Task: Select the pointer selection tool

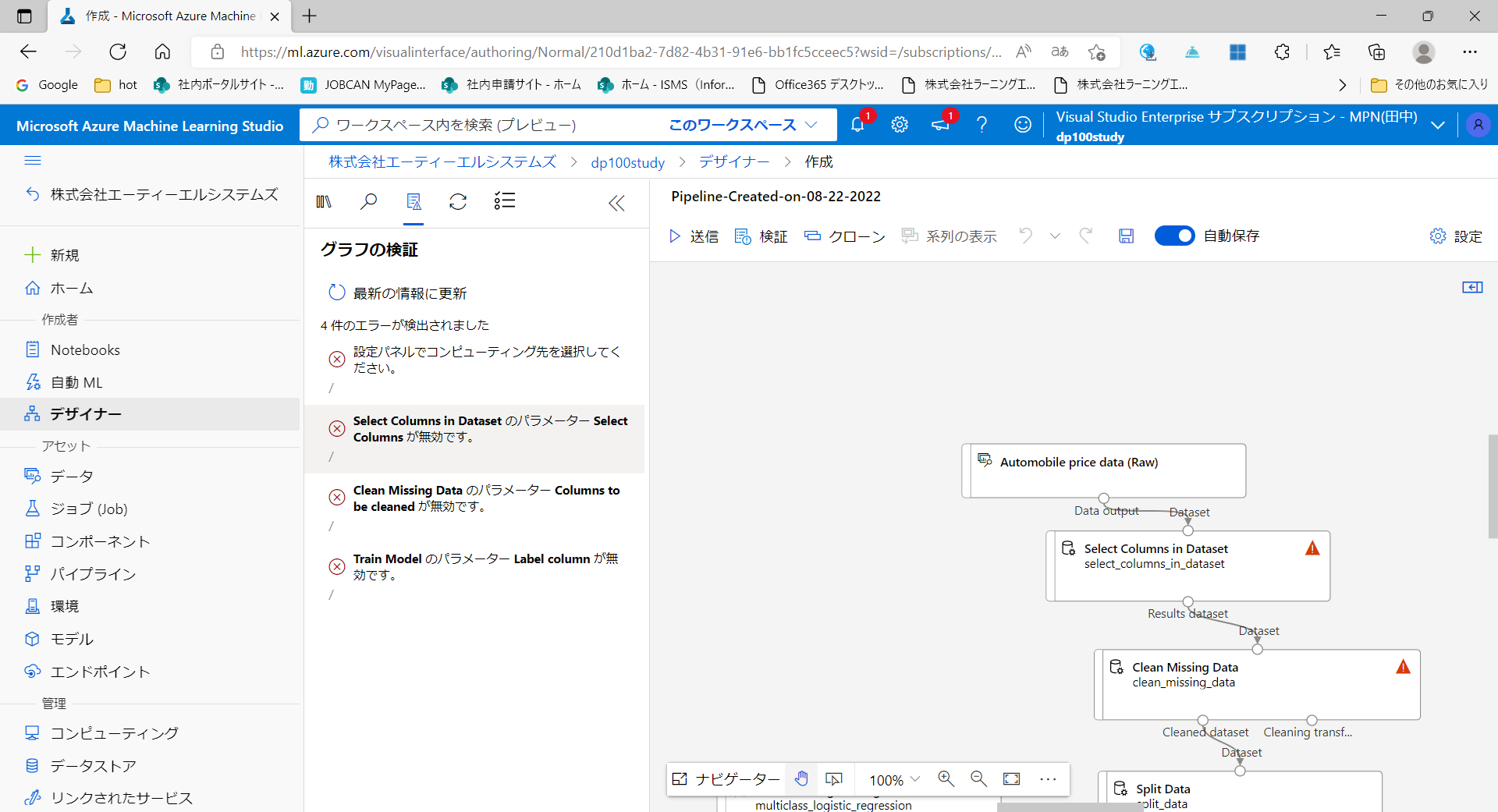Action: pyautogui.click(x=834, y=779)
